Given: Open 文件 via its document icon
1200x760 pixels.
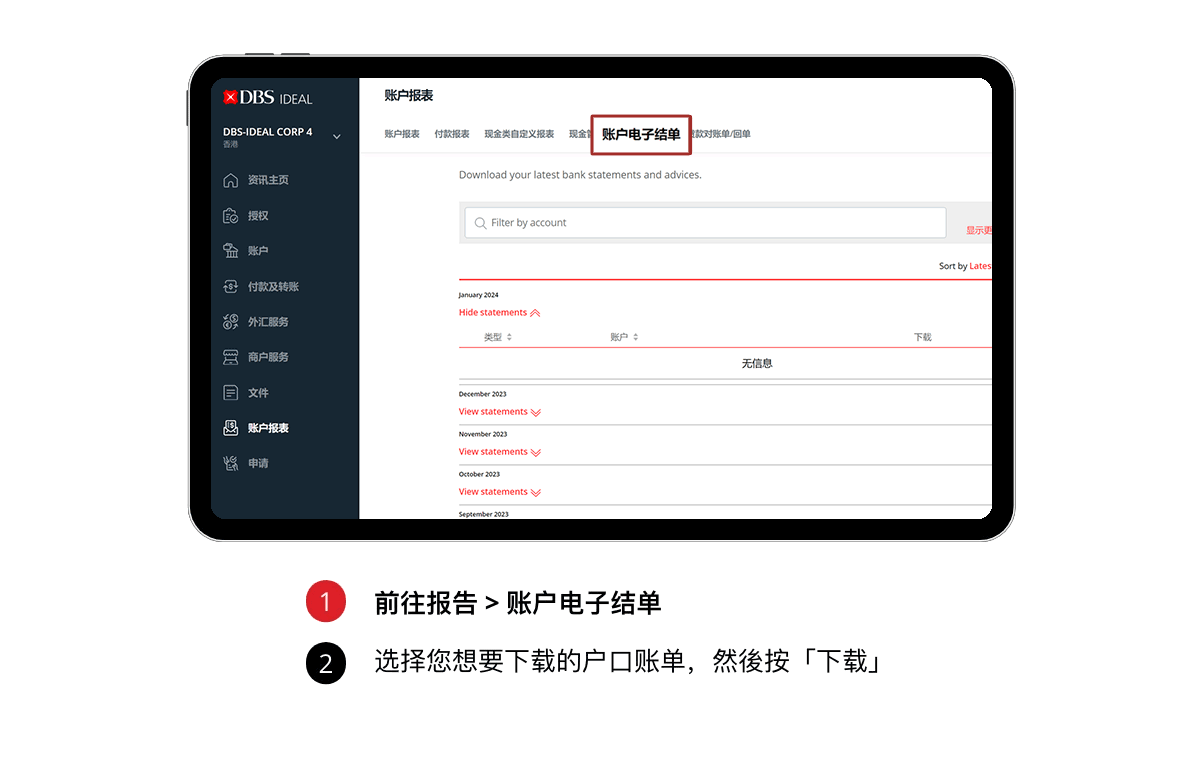Looking at the screenshot, I should [x=230, y=393].
